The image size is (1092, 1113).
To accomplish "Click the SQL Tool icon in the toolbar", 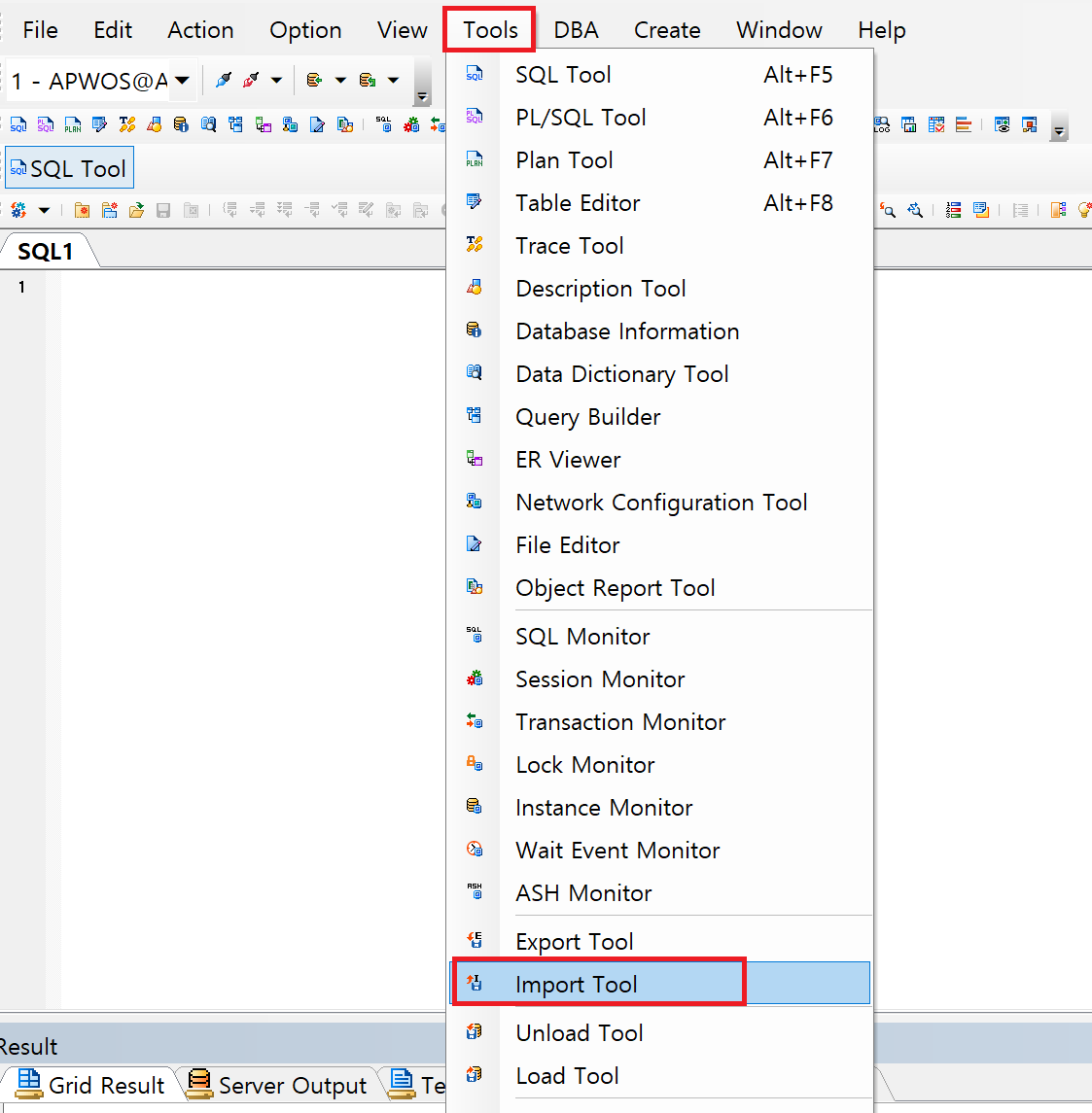I will [18, 125].
